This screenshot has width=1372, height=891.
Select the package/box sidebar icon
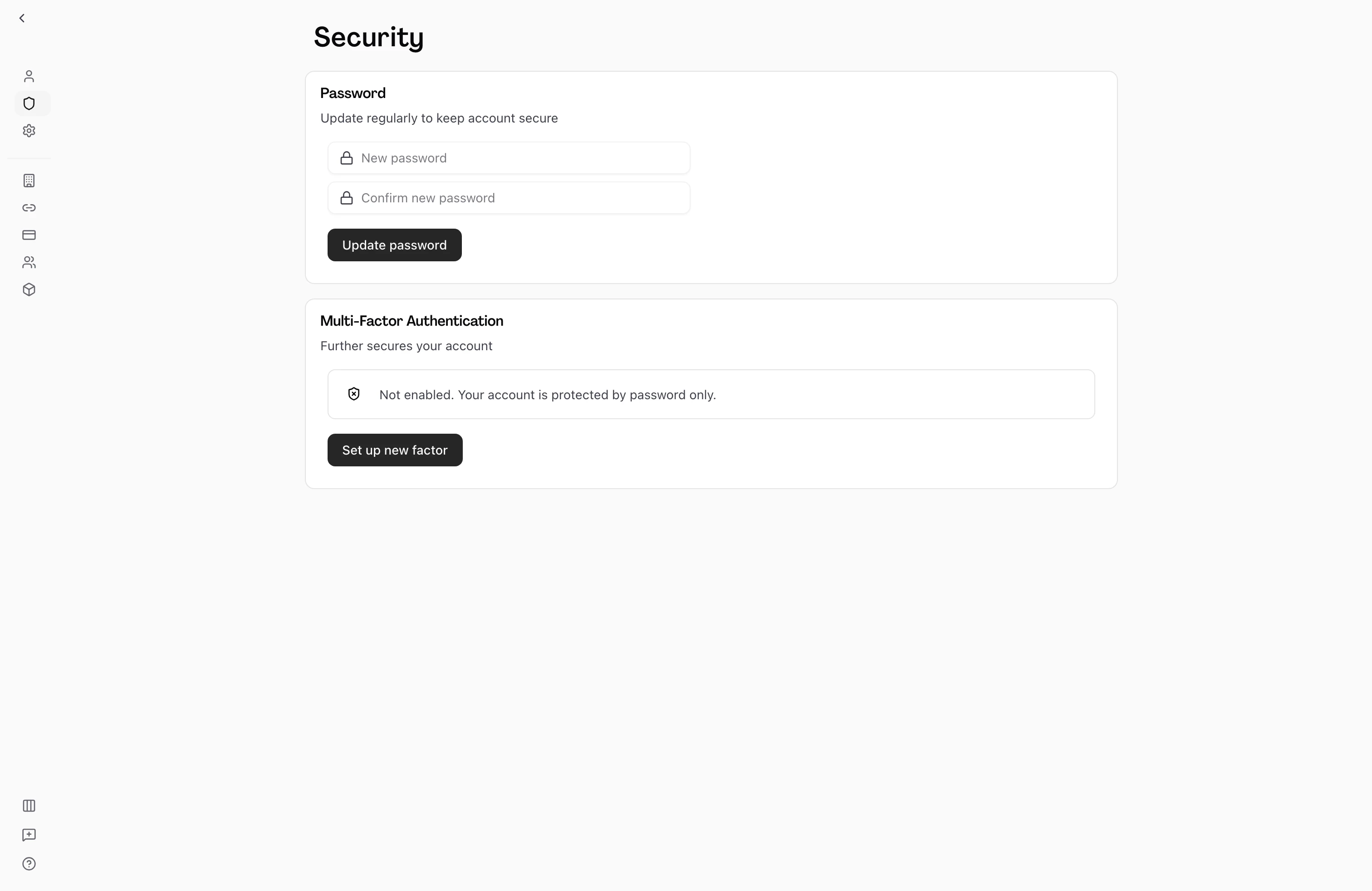pos(29,290)
